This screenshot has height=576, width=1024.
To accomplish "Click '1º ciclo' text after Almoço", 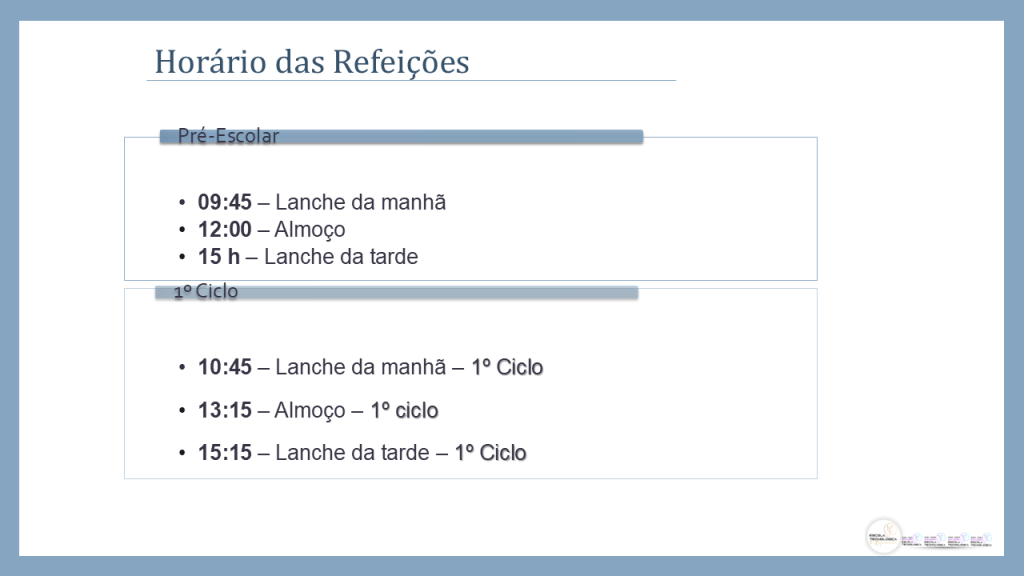I will point(404,410).
